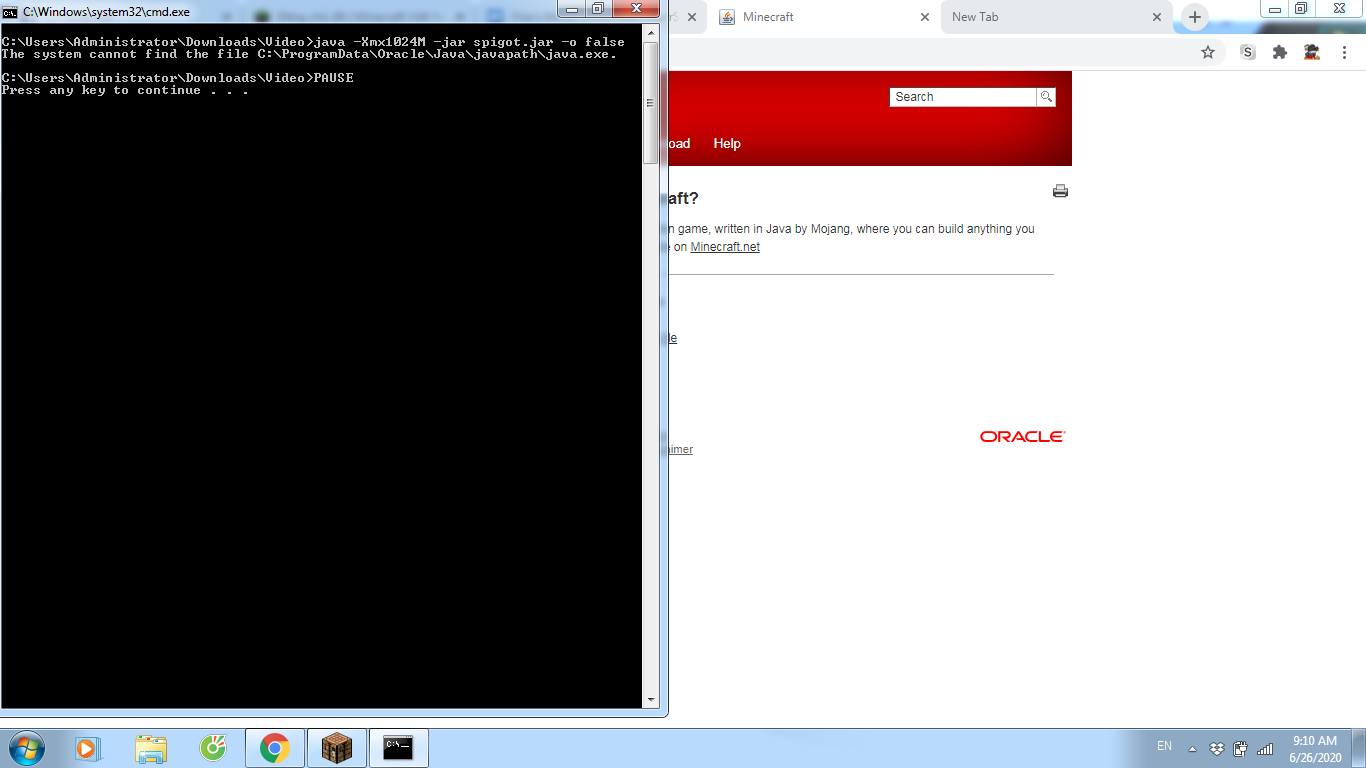Open the Minecraft crafting table taskbar icon
Screen dimensions: 1366x768
[x=337, y=748]
